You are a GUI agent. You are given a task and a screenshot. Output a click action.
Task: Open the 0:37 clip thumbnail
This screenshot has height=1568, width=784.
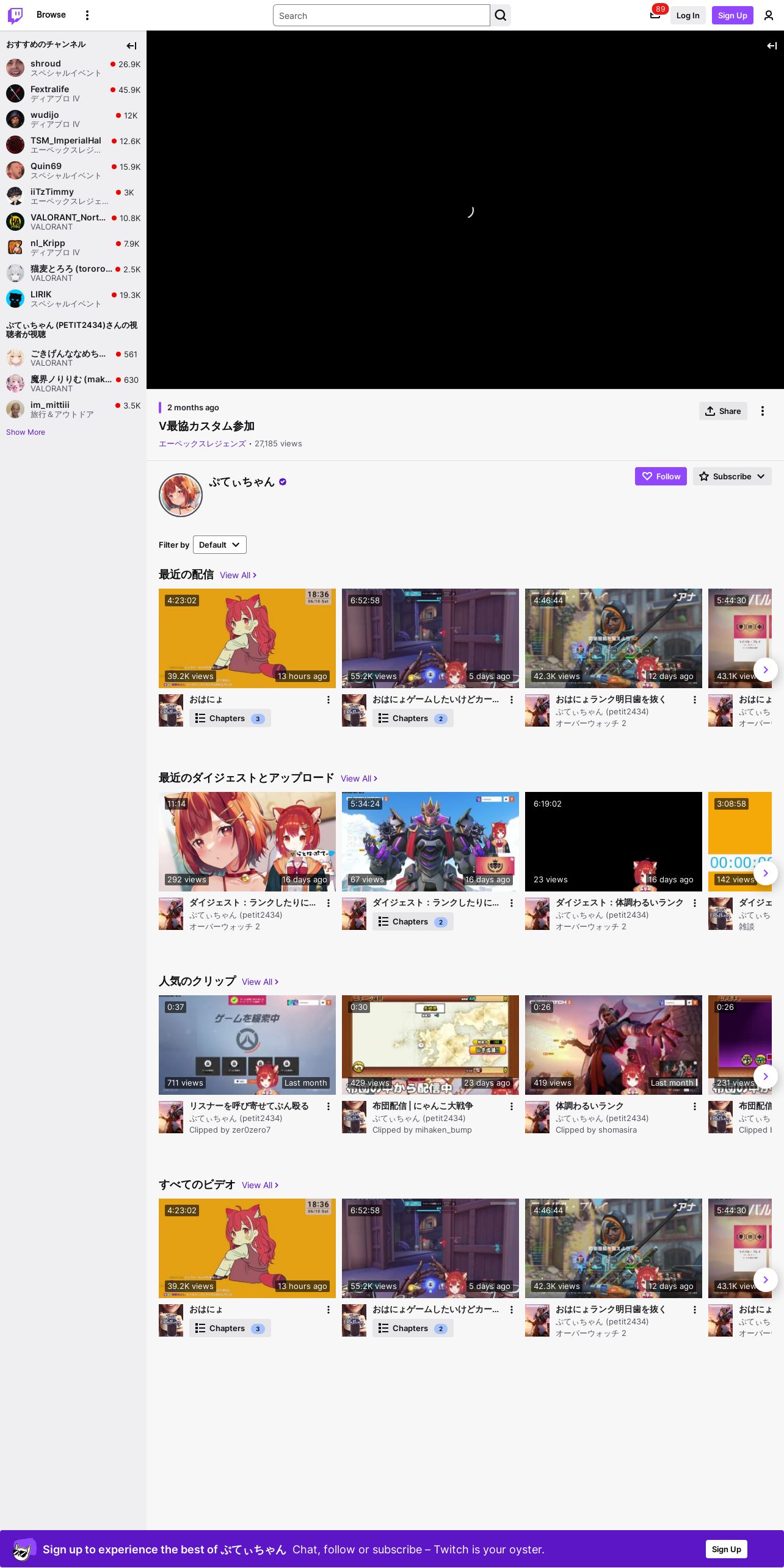(x=247, y=1045)
